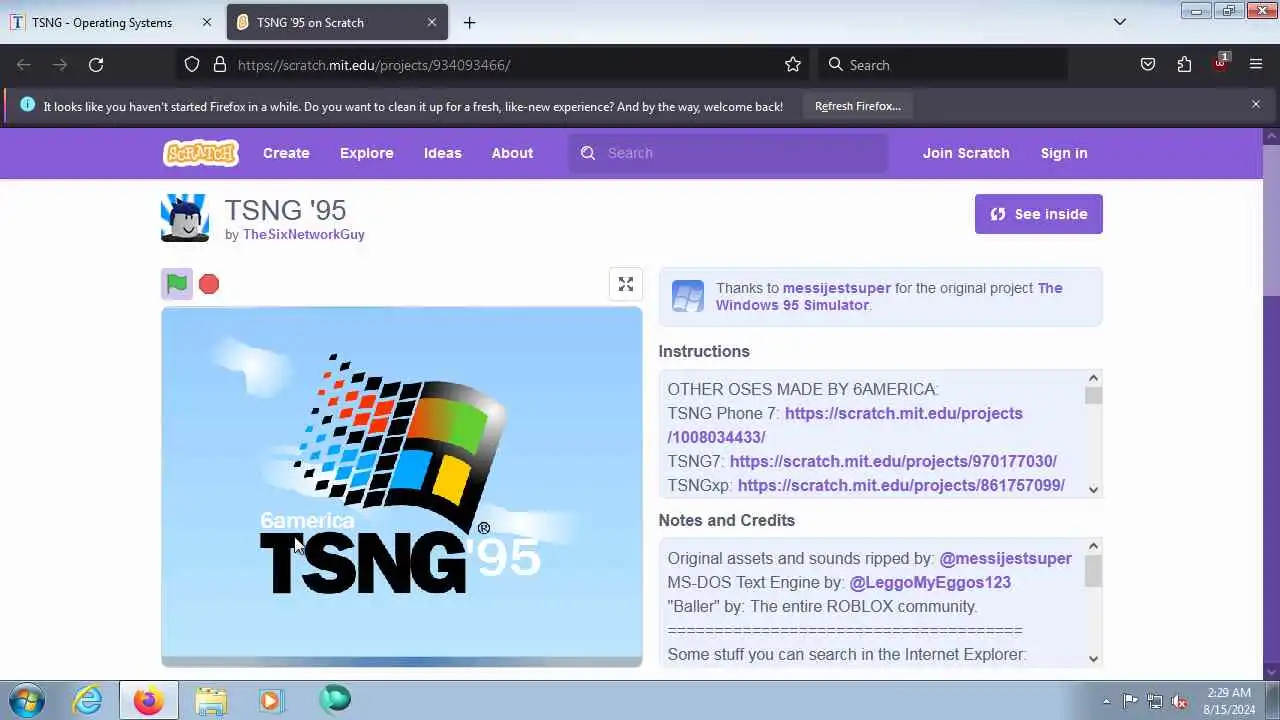Go back with the browser back arrow
The width and height of the screenshot is (1280, 720).
point(24,65)
